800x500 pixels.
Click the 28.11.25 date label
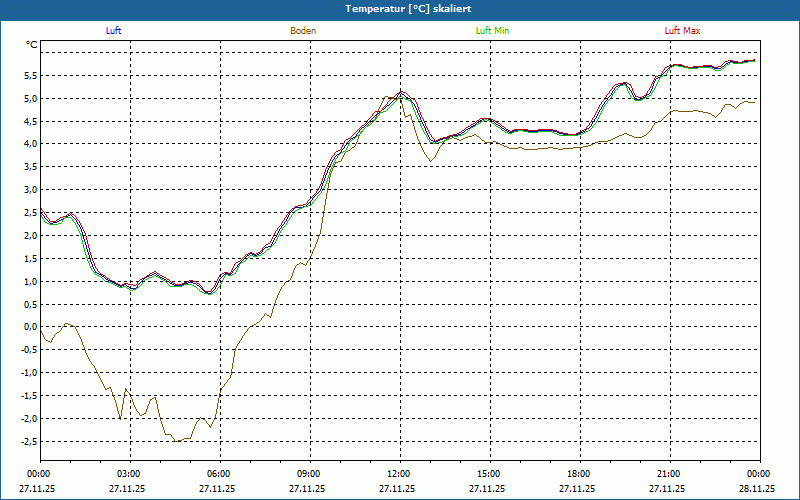pos(757,488)
